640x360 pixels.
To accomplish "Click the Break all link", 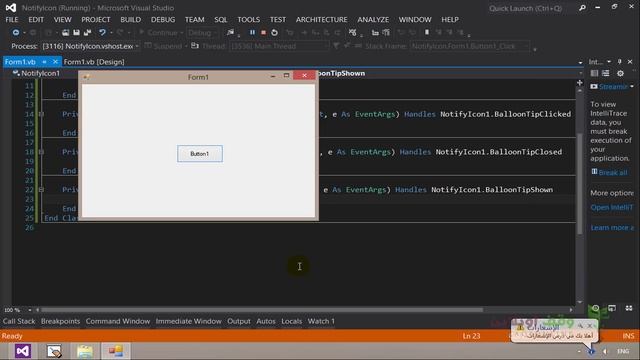I will (613, 173).
